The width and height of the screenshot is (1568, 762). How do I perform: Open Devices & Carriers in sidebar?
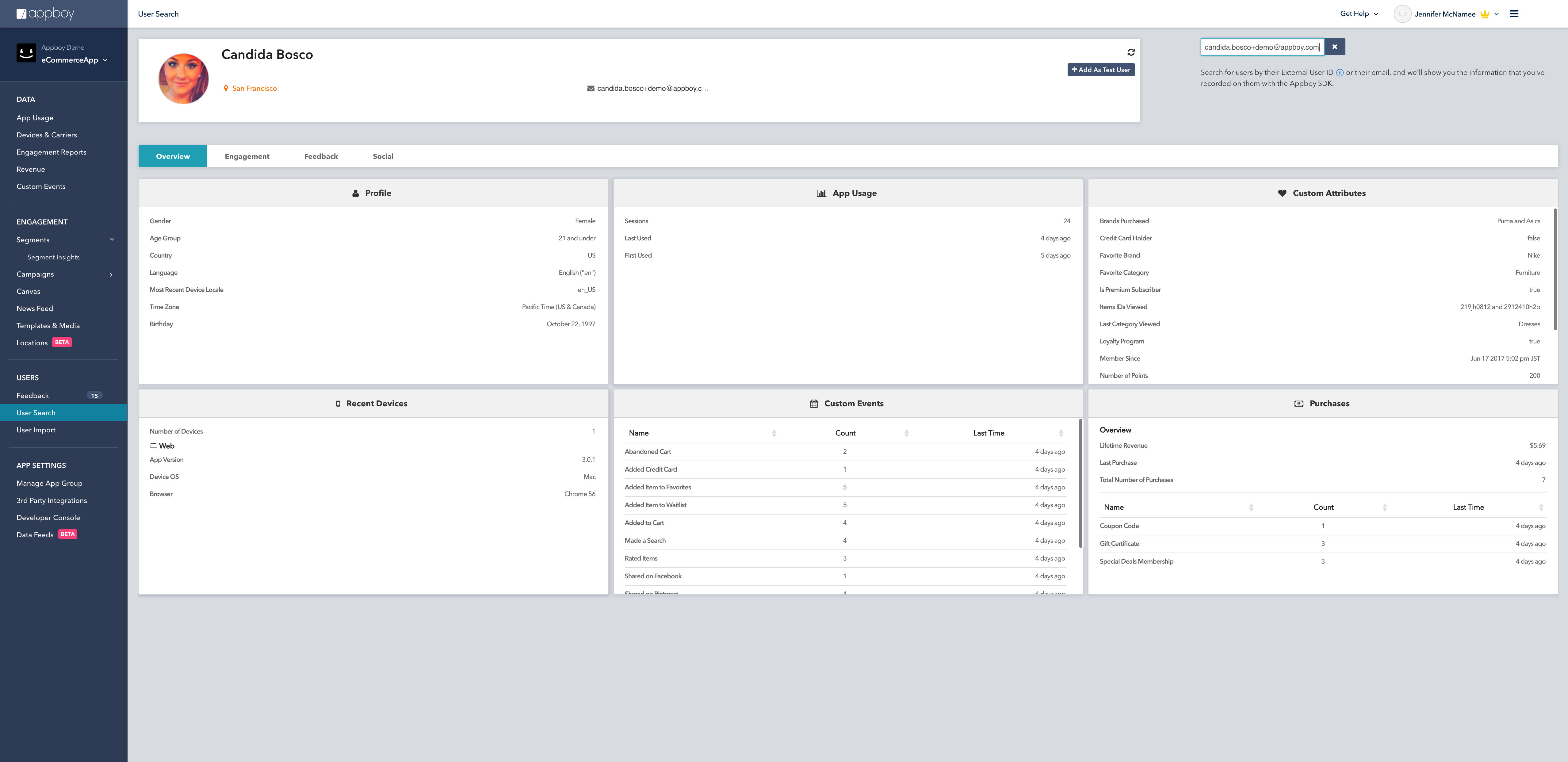47,135
